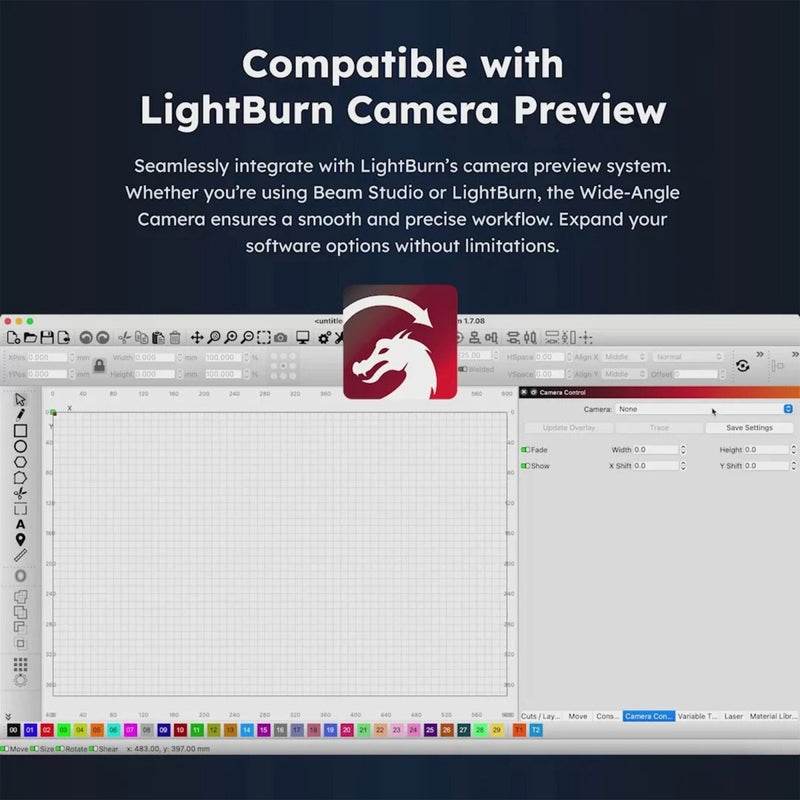Switch to the Console tab
800x800 pixels.
pos(607,716)
